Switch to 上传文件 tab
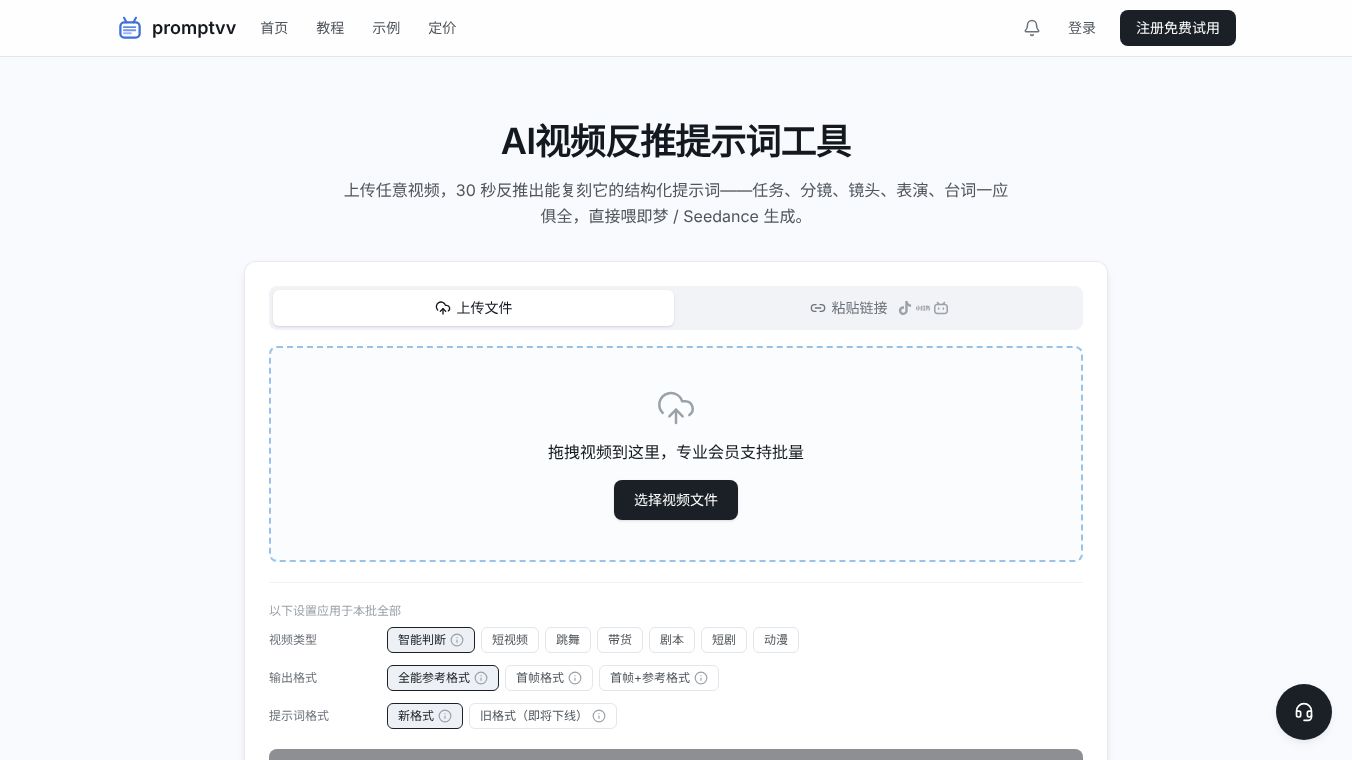 click(x=473, y=308)
